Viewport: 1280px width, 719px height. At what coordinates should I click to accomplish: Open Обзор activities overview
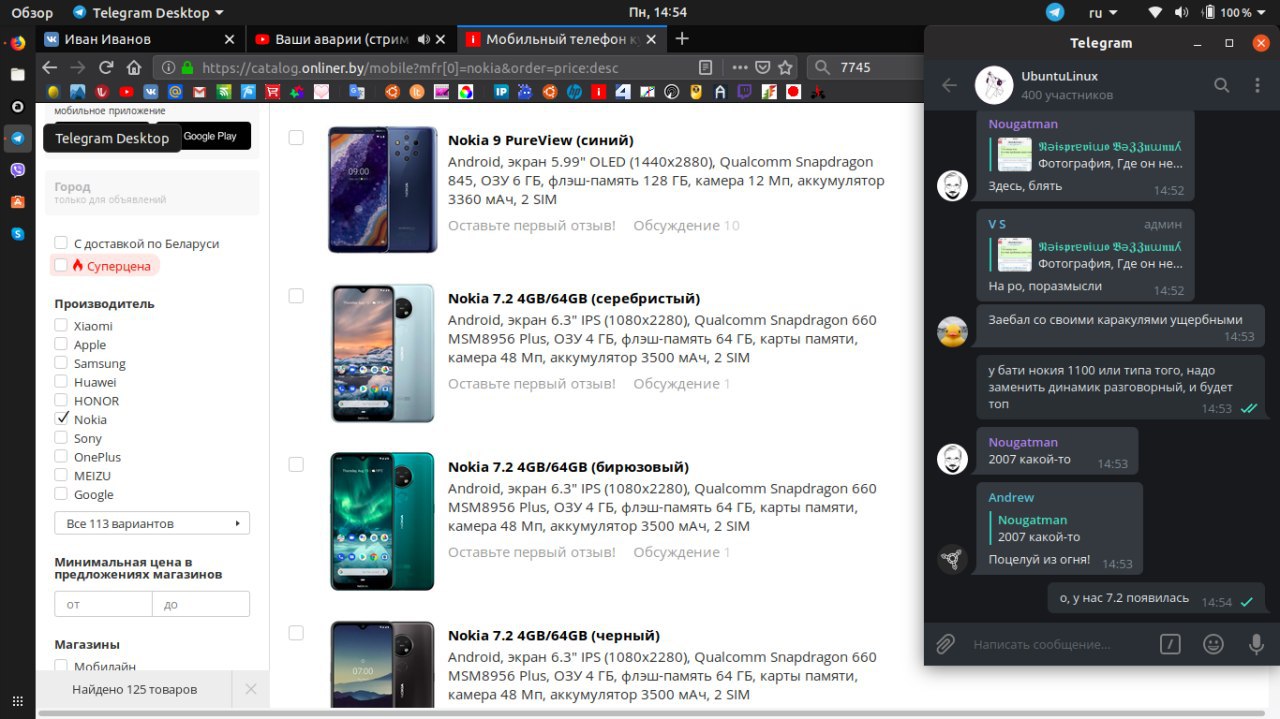(x=32, y=12)
